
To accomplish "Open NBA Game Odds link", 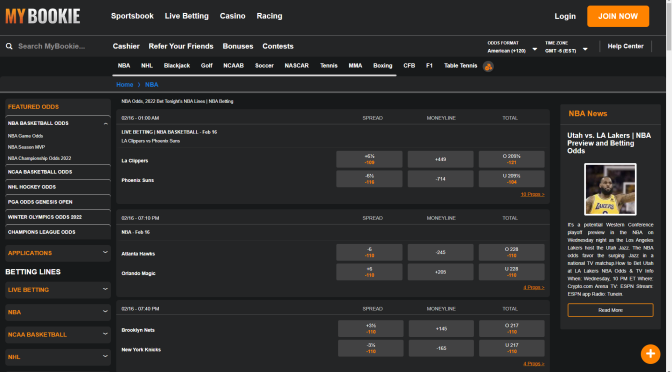I will click(x=25, y=136).
